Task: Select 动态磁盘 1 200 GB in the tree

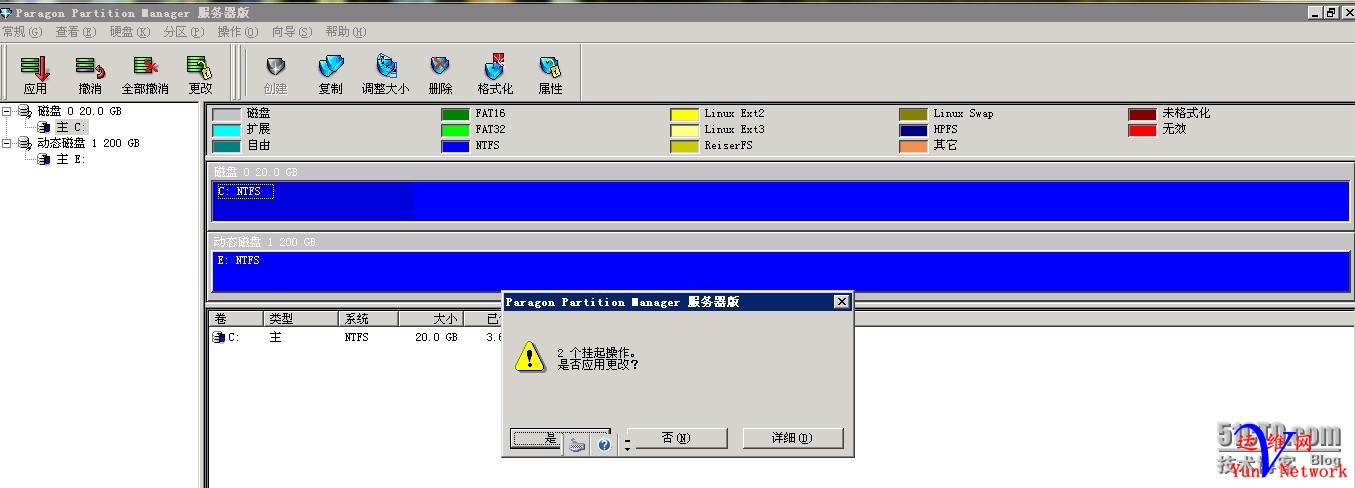Action: (x=87, y=144)
